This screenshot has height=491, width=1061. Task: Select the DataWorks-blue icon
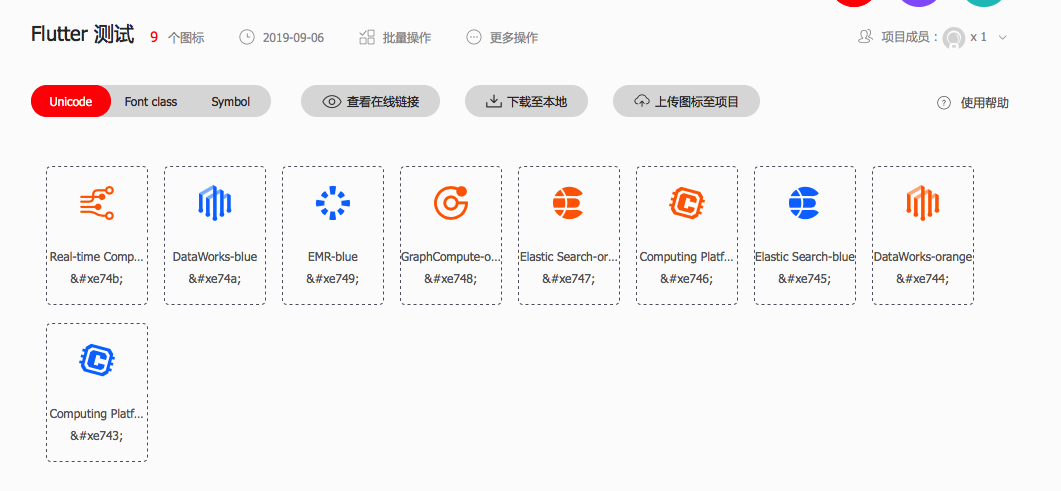point(215,202)
